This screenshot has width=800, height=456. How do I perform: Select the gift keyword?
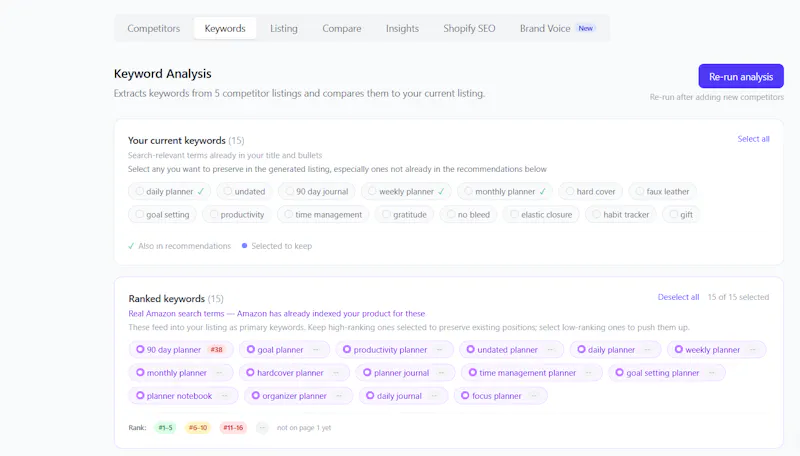point(681,214)
